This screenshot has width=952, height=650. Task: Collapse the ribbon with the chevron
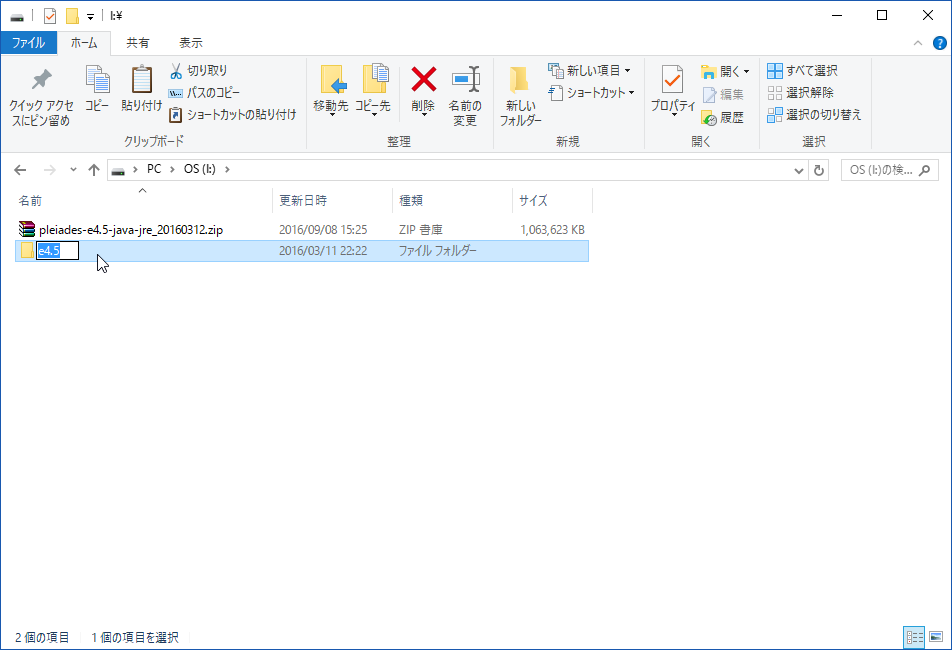pos(917,43)
